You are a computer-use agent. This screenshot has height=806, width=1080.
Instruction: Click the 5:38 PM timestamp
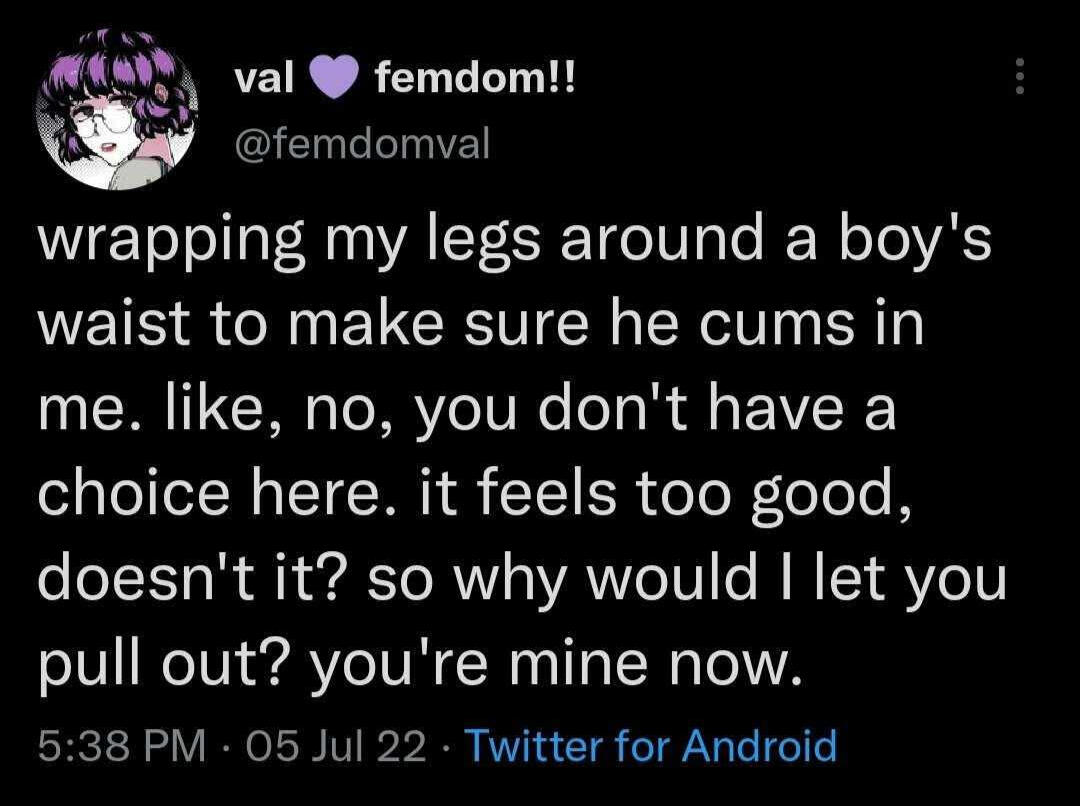122,746
